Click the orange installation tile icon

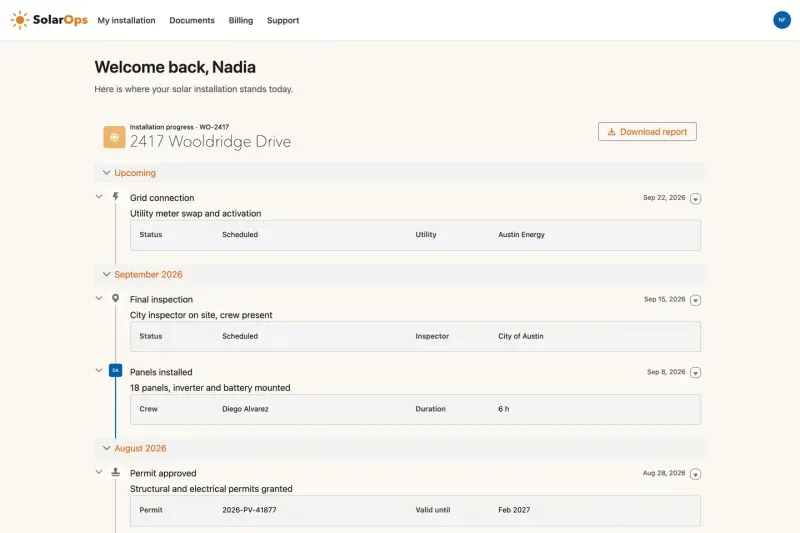[114, 137]
